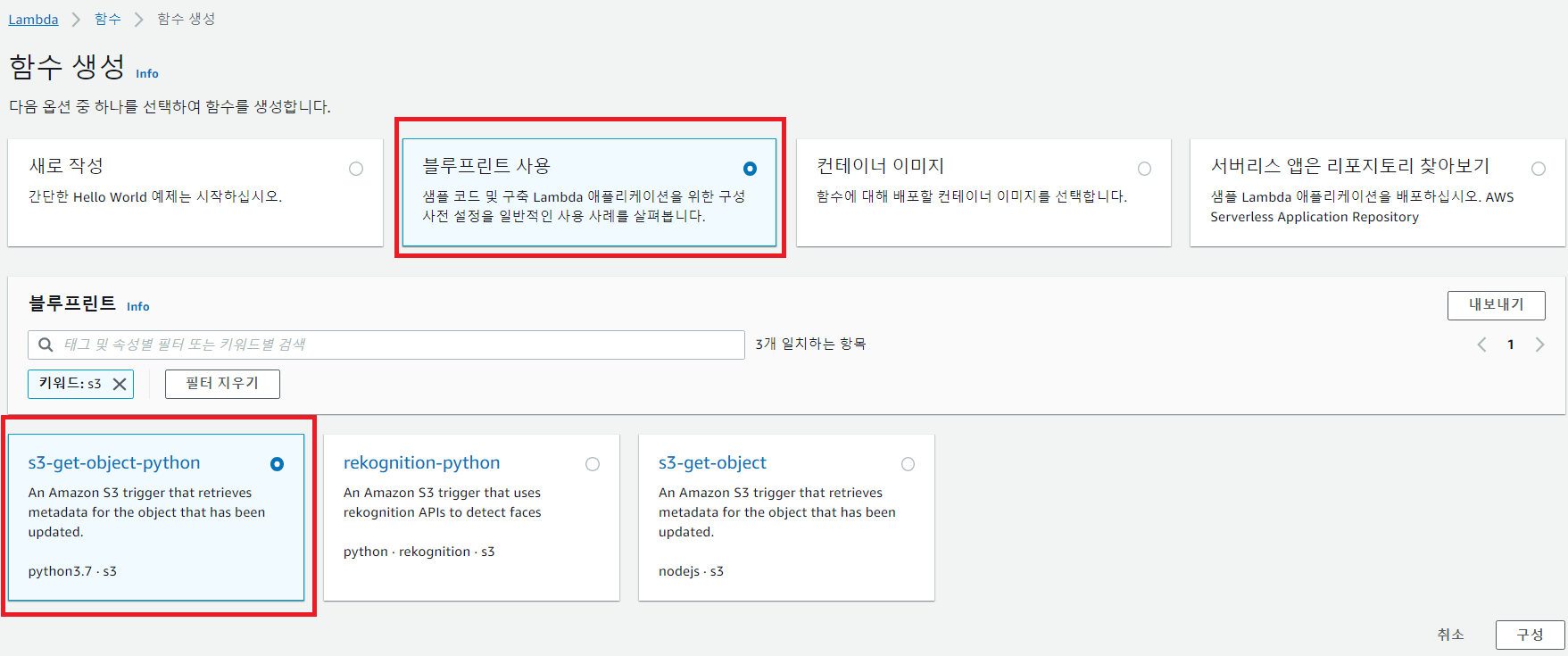Open the Lambda breadcrumb link
Screen dimensions: 1568x656
tap(33, 20)
